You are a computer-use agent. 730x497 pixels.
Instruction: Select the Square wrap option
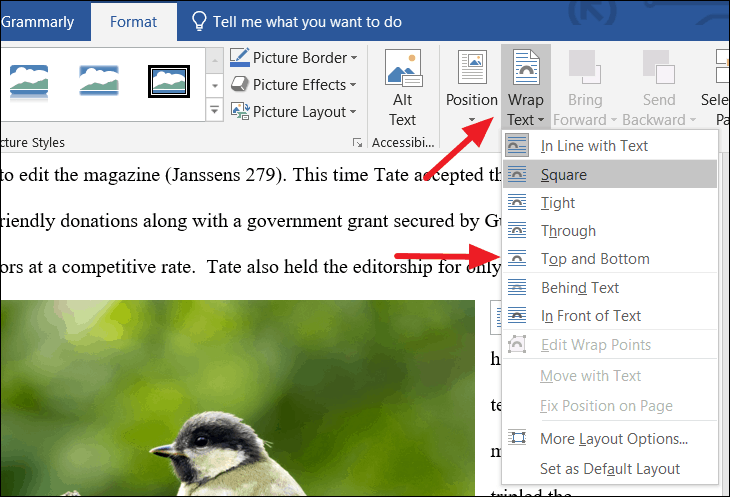pyautogui.click(x=610, y=174)
